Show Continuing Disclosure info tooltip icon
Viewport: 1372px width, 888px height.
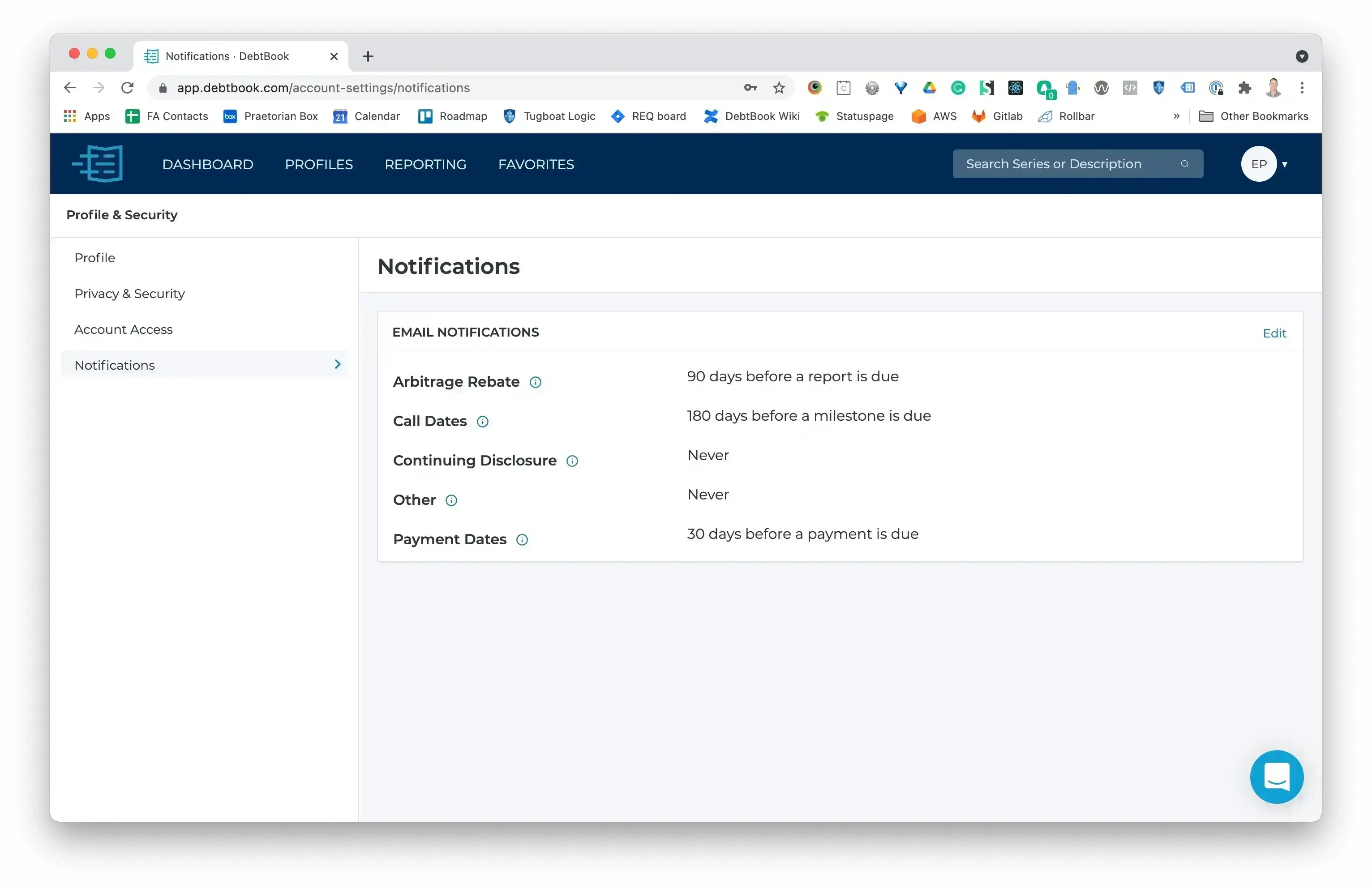(x=572, y=461)
